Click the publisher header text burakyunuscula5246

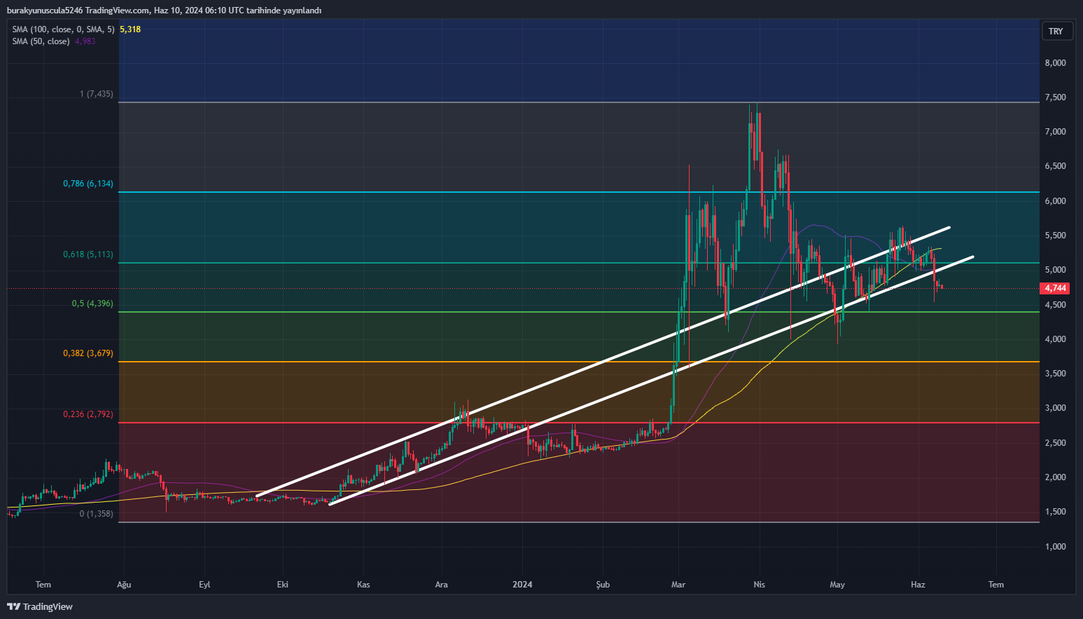[45, 10]
